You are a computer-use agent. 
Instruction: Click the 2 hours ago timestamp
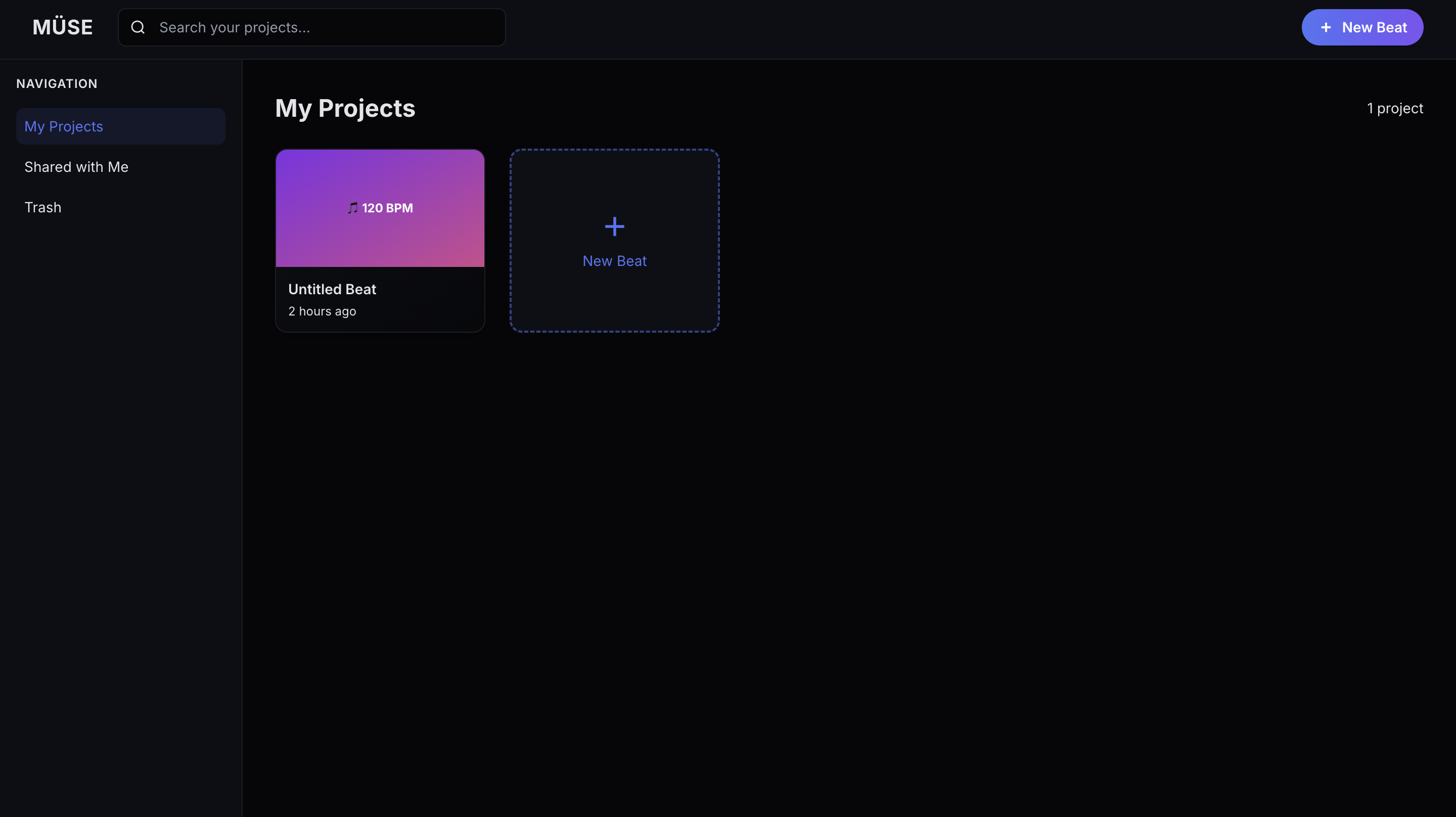coord(322,311)
